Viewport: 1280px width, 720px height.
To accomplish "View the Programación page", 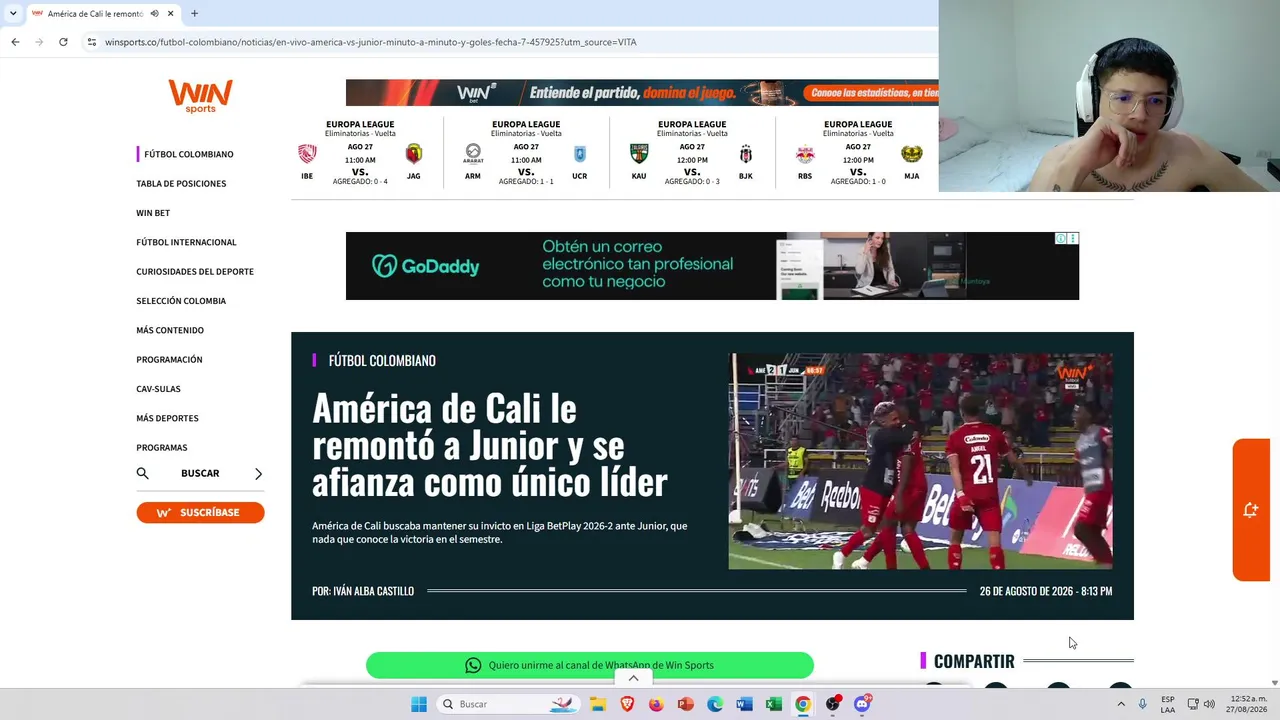I will 169,360.
